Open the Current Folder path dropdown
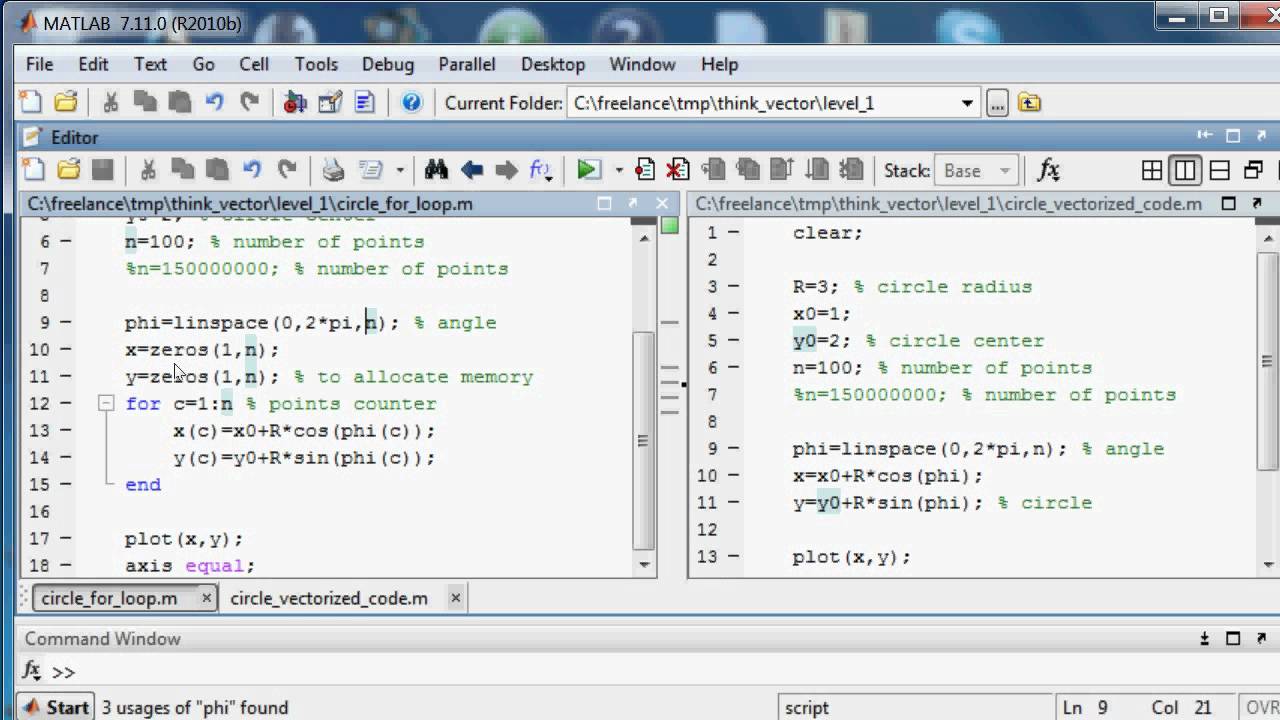The height and width of the screenshot is (720, 1280). pos(967,103)
